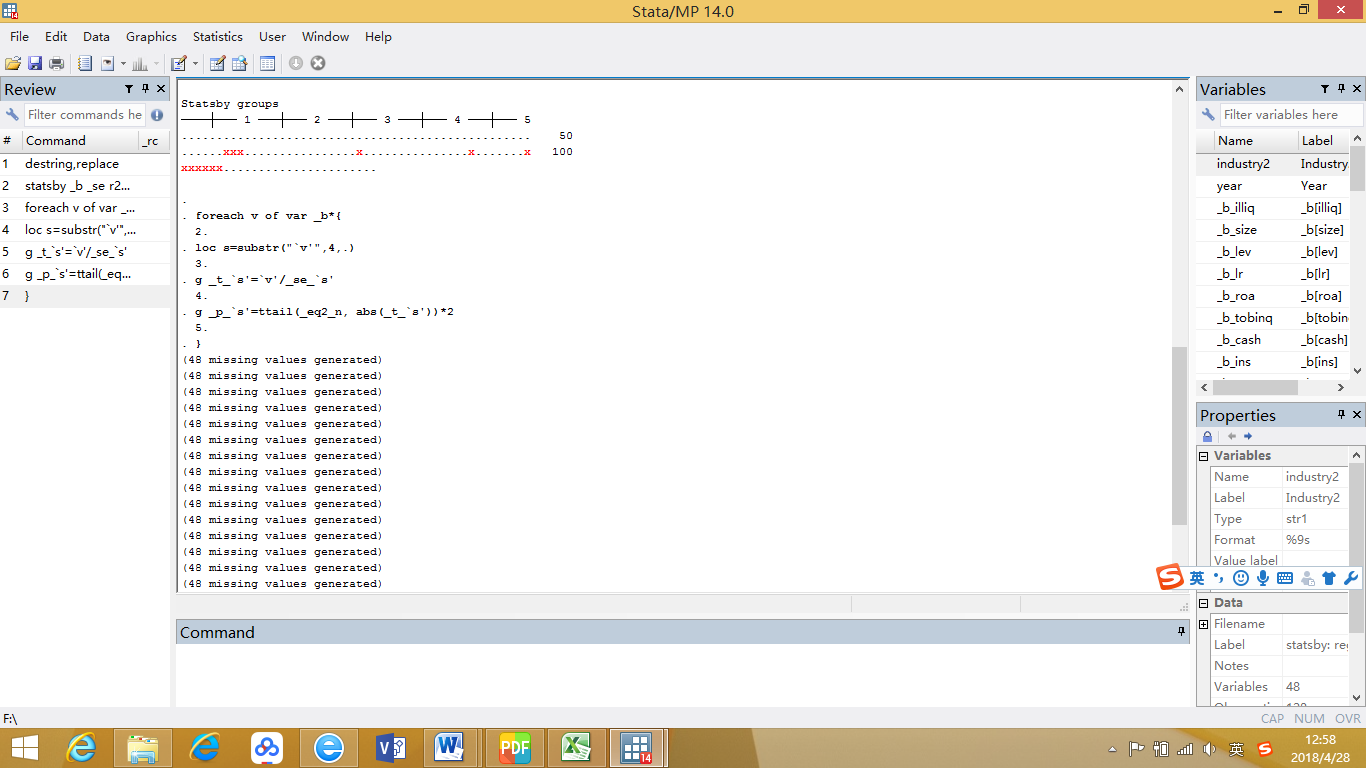Toggle the Review panel filter funnel icon
This screenshot has height=768, width=1366.
point(129,89)
